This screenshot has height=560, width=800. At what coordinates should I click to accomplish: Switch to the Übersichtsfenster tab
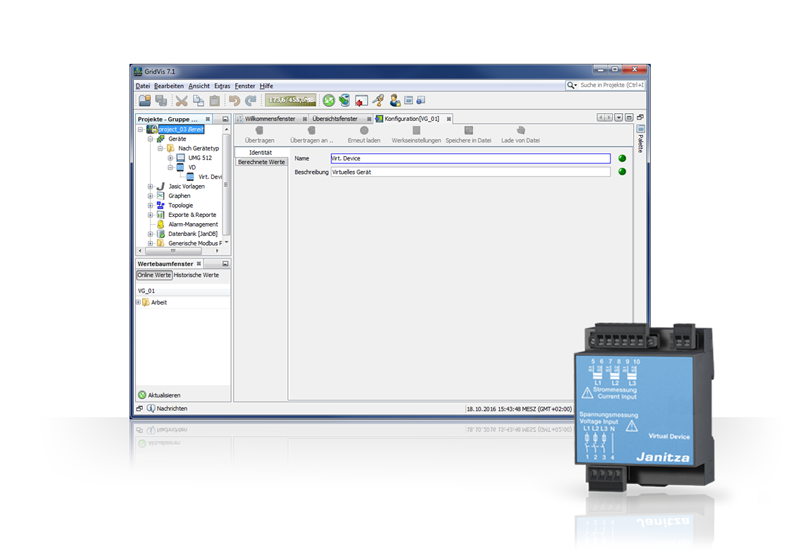(x=335, y=118)
